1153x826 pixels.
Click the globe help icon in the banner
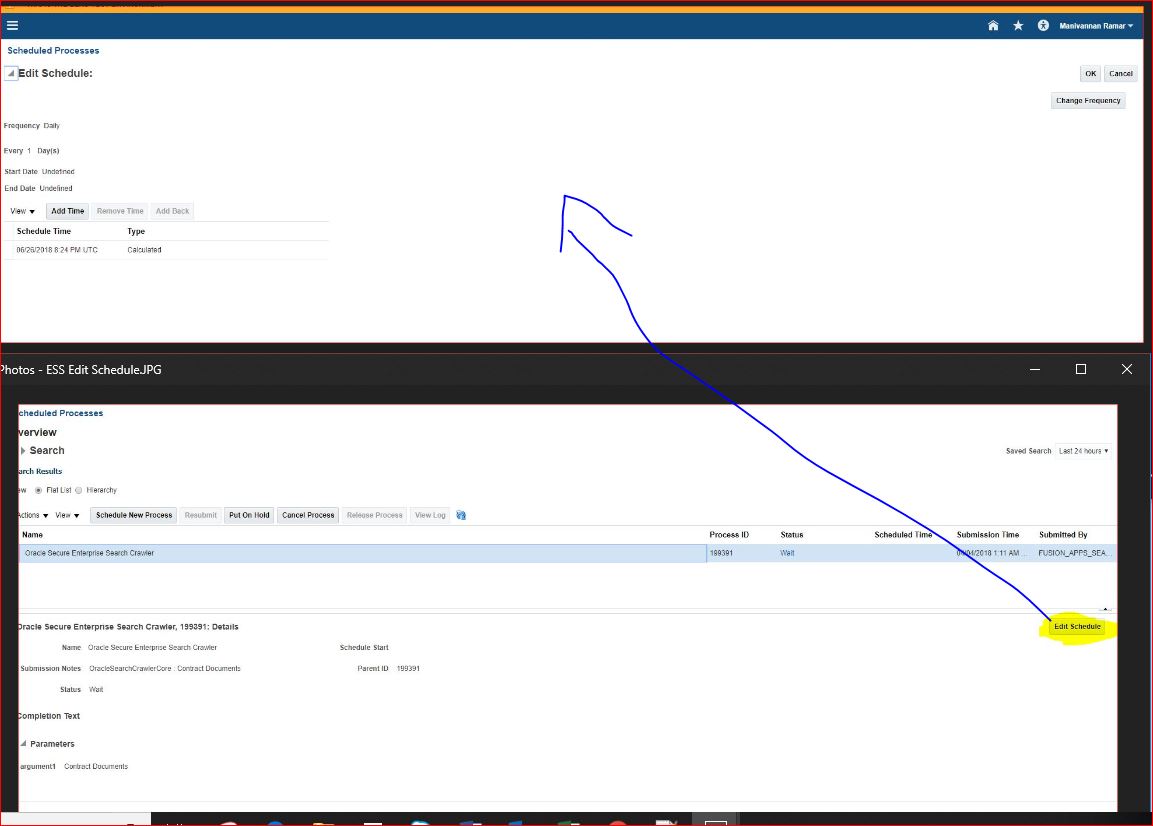[1042, 25]
